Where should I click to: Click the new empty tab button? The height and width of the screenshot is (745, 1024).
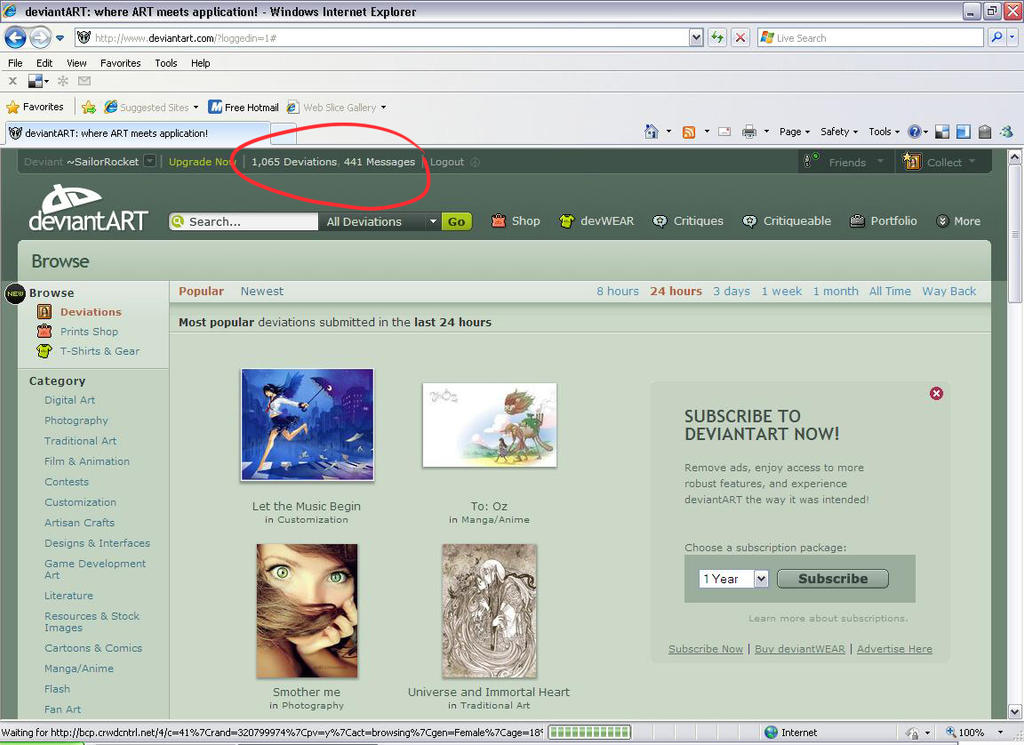(283, 133)
